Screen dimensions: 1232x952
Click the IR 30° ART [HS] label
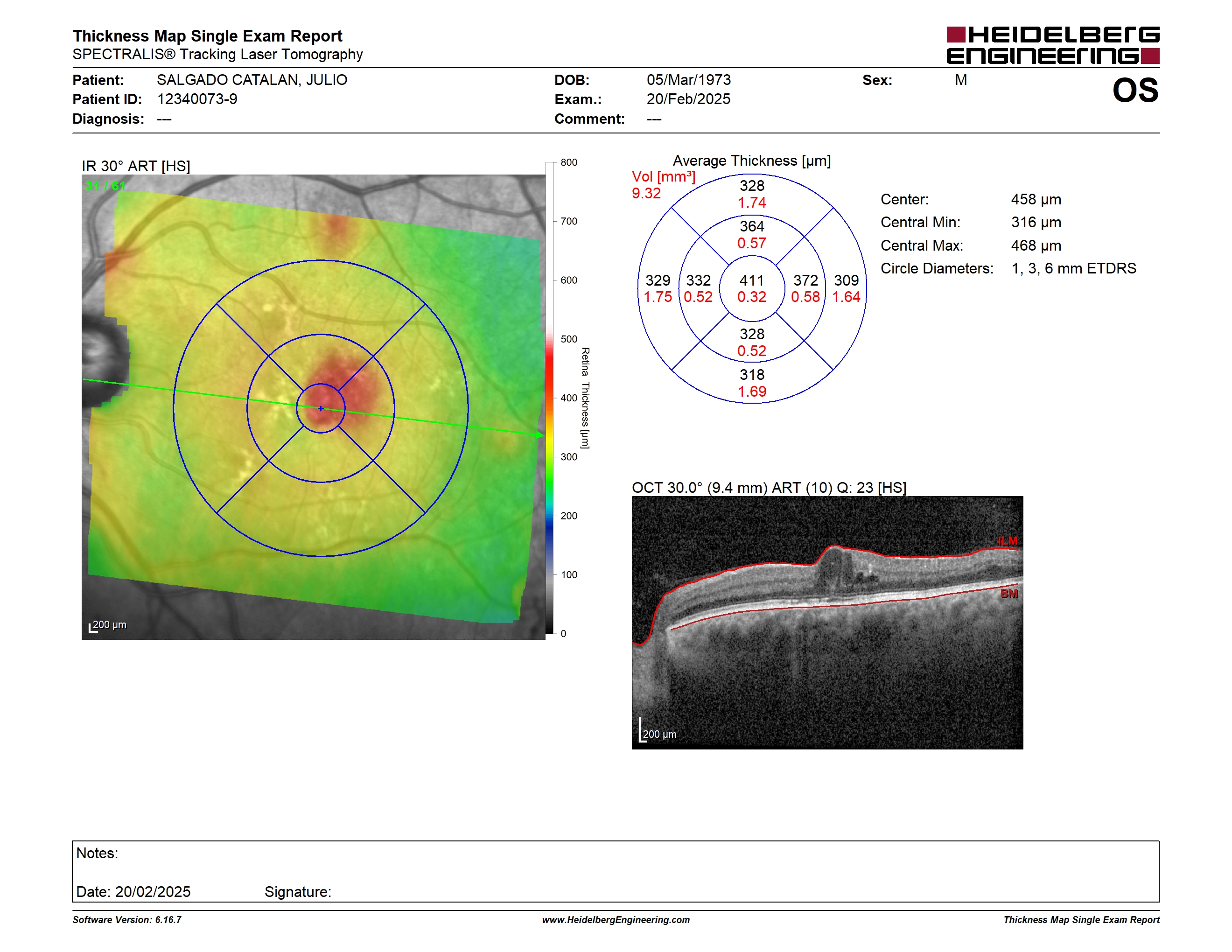[136, 167]
